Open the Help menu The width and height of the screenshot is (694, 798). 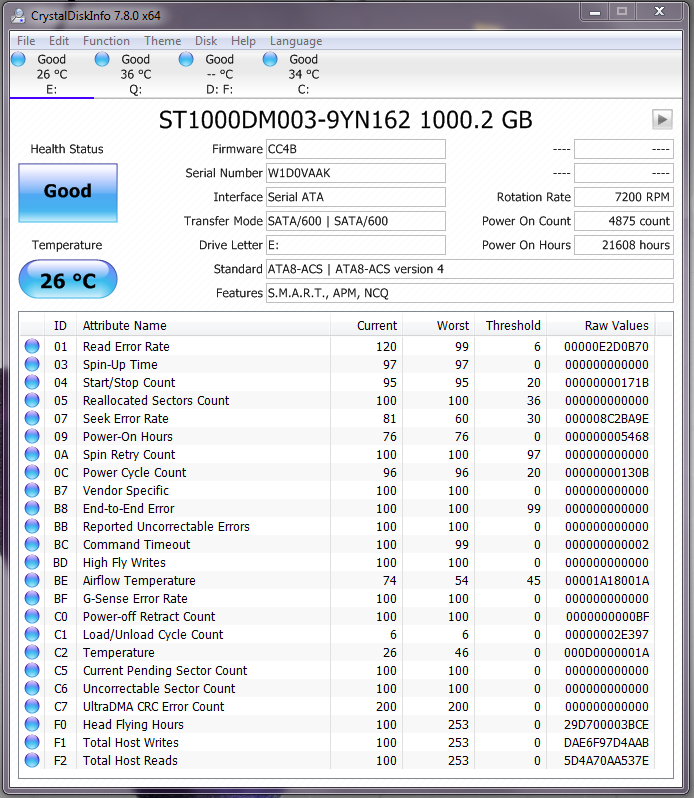[243, 41]
